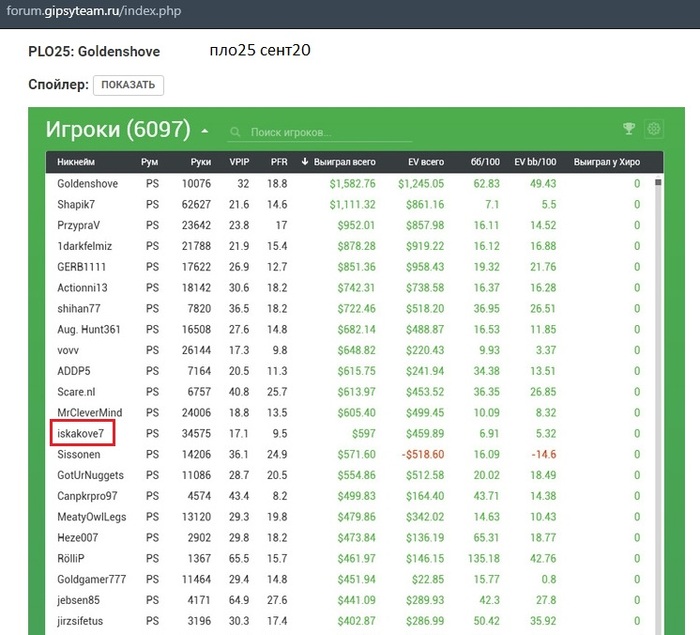Click the PLO25: Goldenshove heading

(x=94, y=51)
